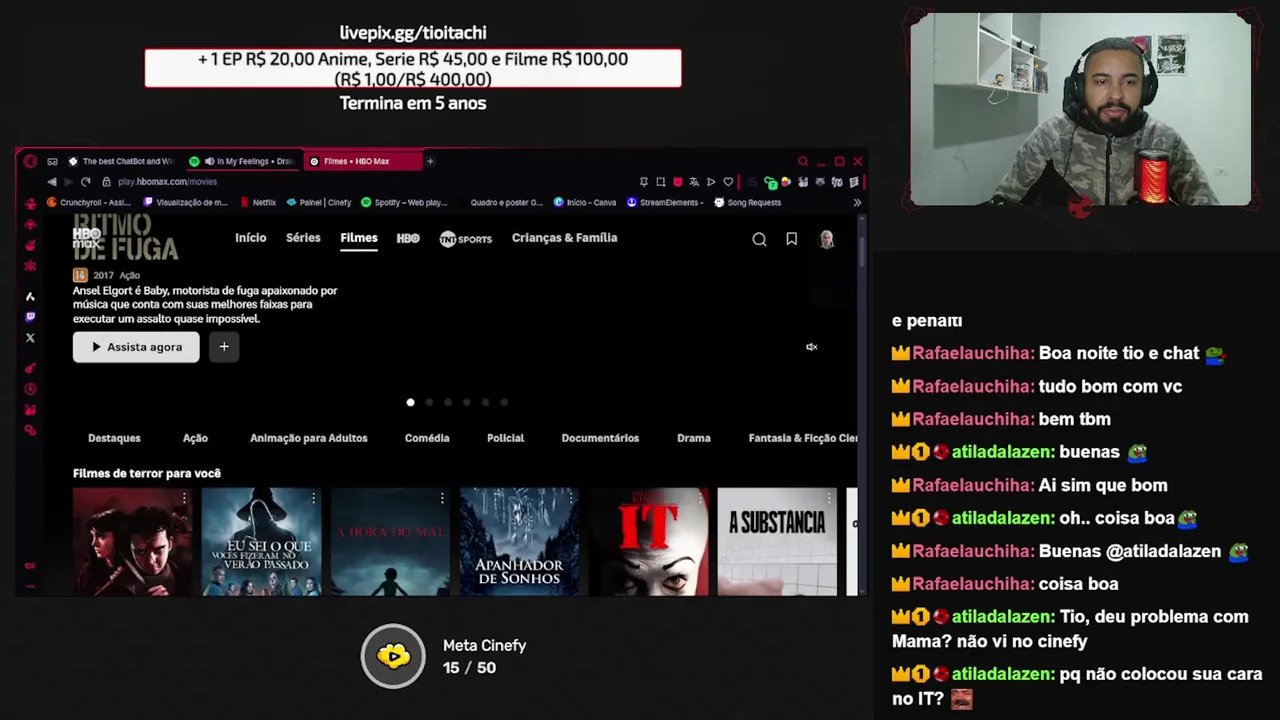Click the Assista agora button

tap(136, 347)
